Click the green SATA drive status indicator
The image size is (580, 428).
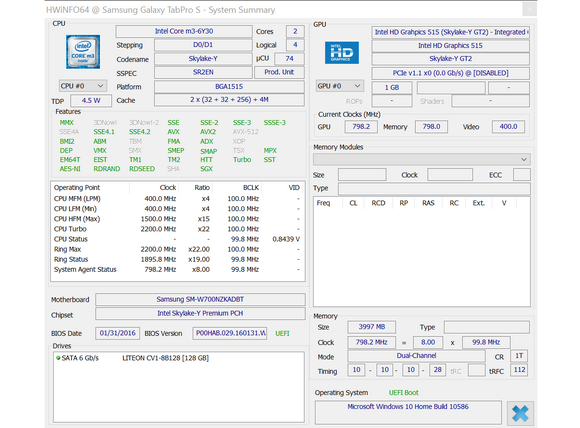[58, 358]
